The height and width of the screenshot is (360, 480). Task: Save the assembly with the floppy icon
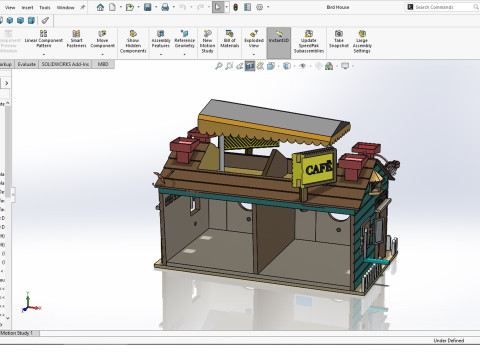coord(148,7)
